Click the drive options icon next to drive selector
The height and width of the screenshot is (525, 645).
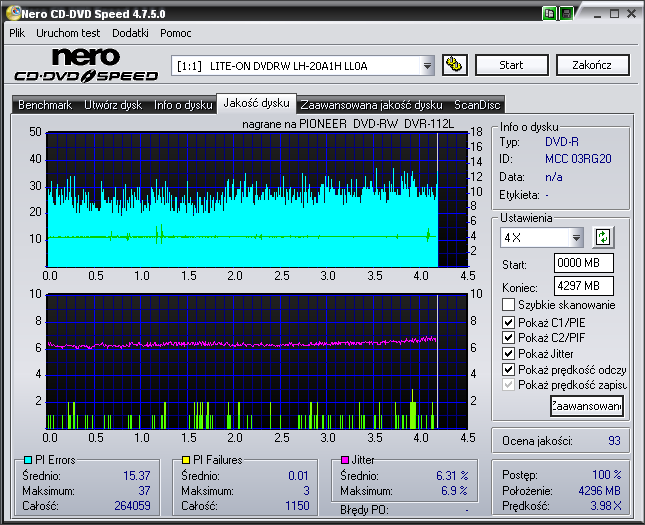coord(455,65)
